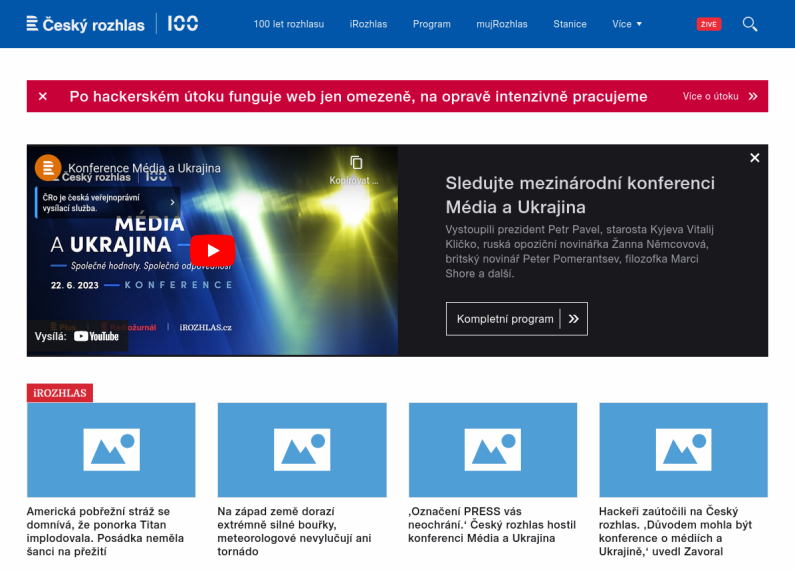Click the copy link icon on video
Image resolution: width=795 pixels, height=570 pixels.
click(356, 163)
